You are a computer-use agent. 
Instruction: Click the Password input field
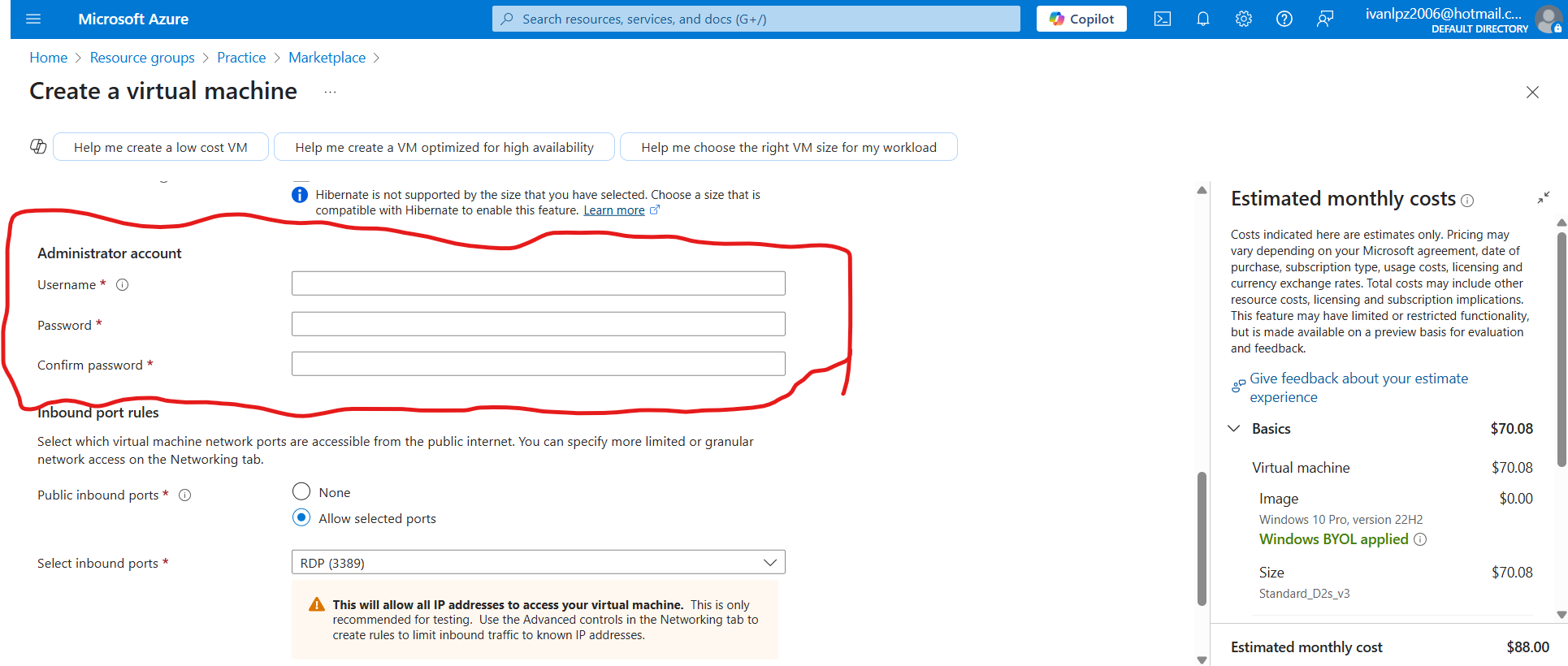pos(538,324)
